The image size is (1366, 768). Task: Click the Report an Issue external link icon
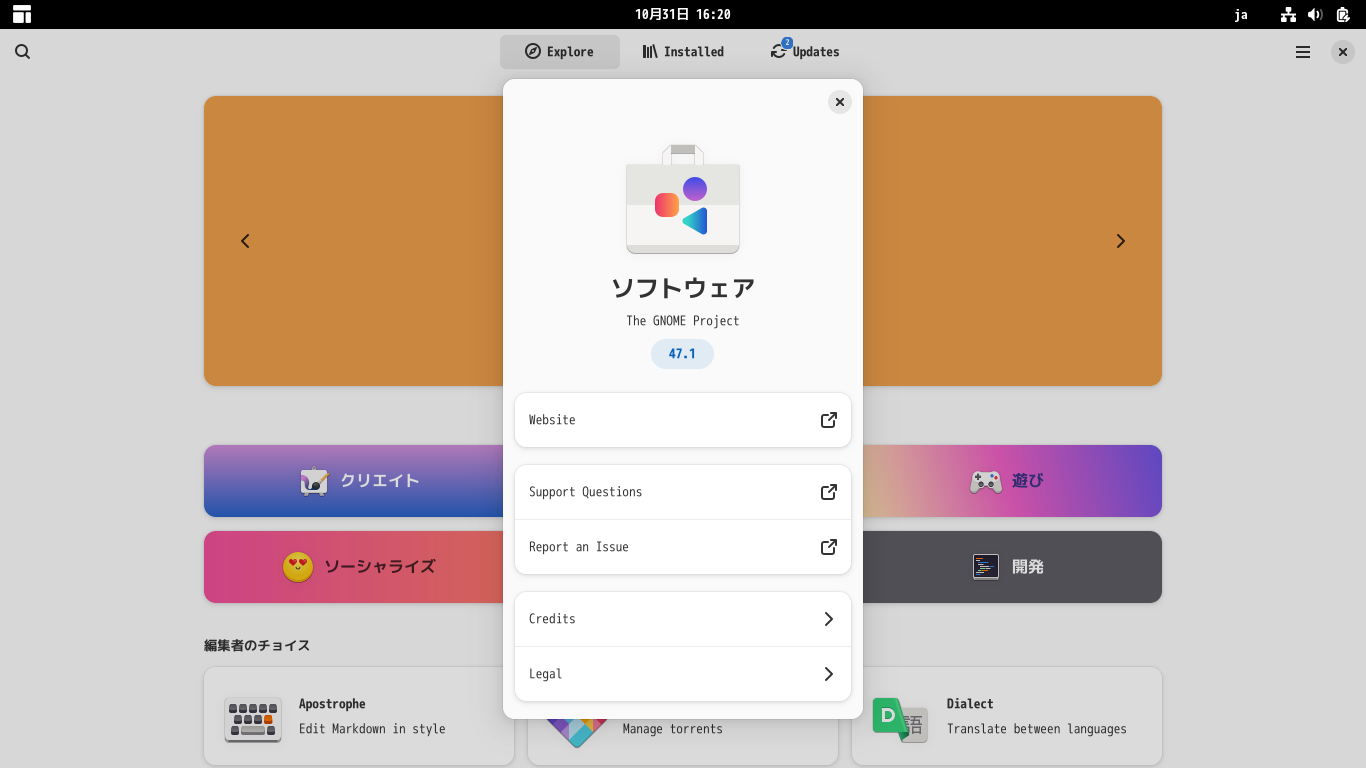coord(829,547)
